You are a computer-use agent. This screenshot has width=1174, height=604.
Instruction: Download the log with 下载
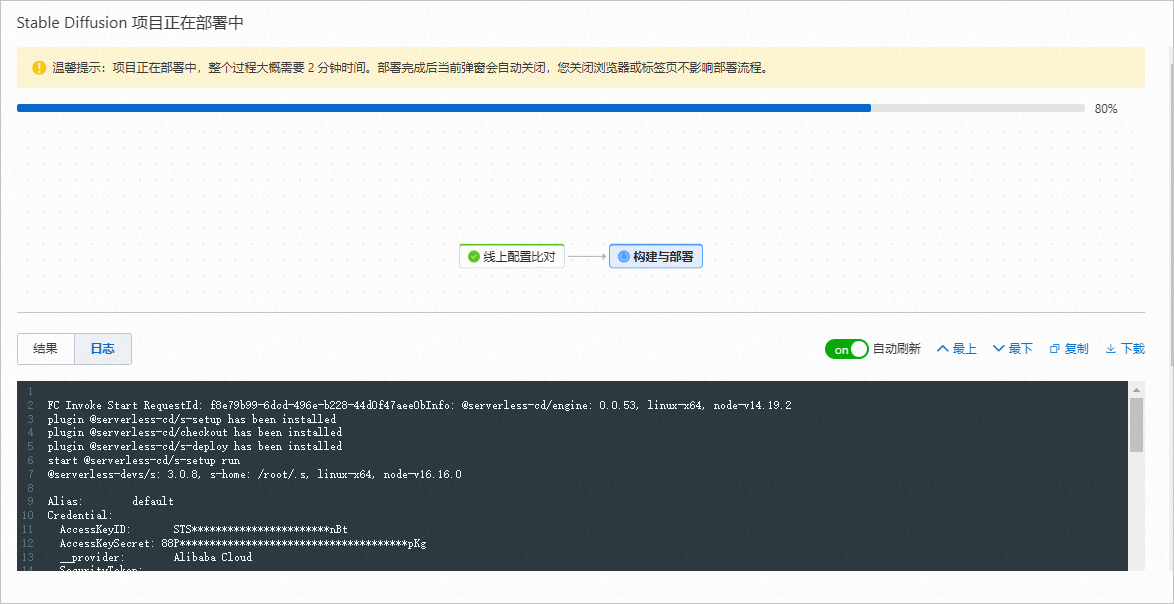pyautogui.click(x=1125, y=350)
